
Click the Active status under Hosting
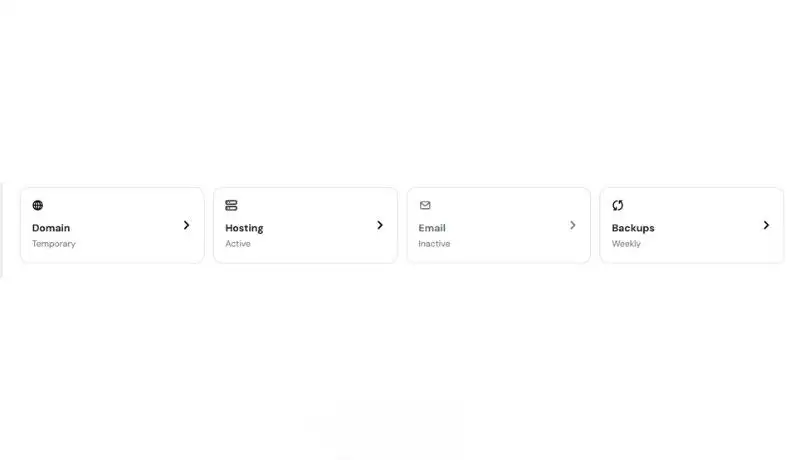click(238, 244)
